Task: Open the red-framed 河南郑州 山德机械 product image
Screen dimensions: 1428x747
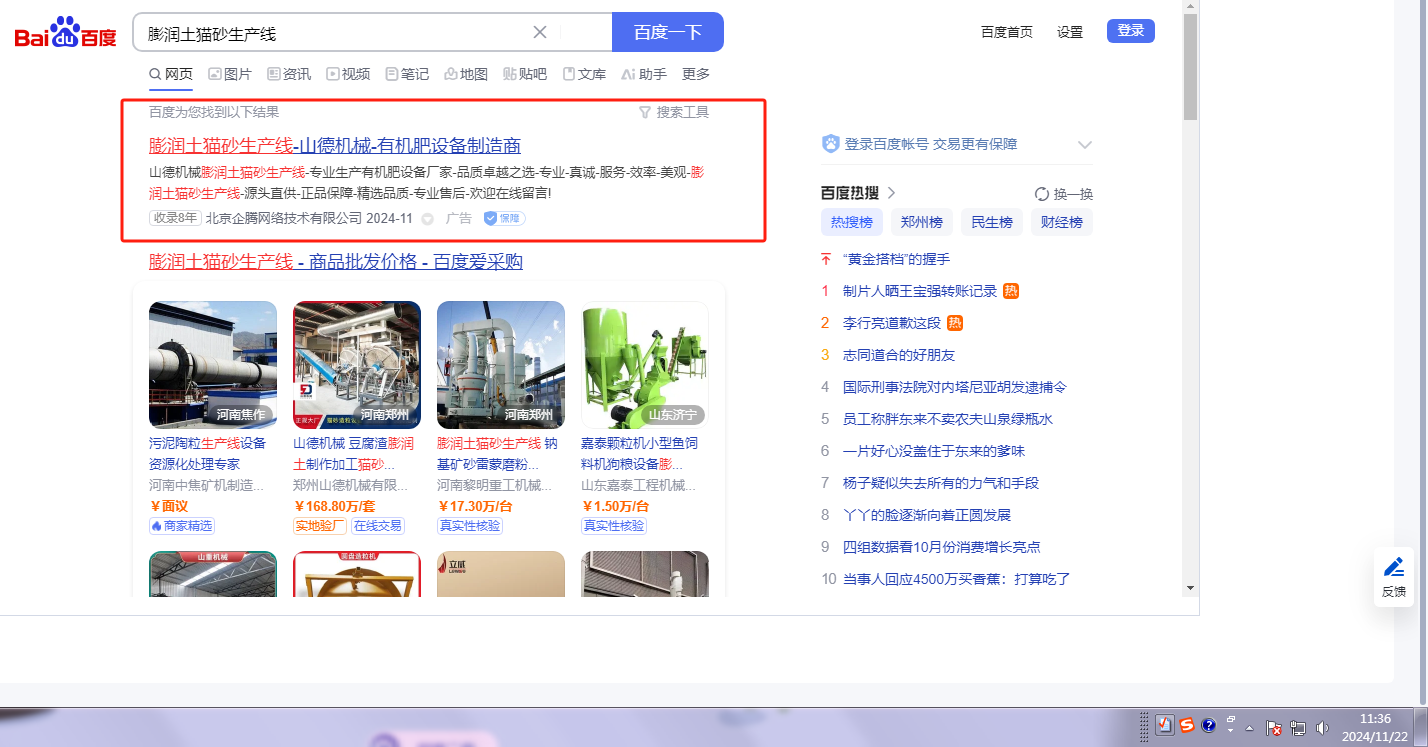Action: pos(357,365)
